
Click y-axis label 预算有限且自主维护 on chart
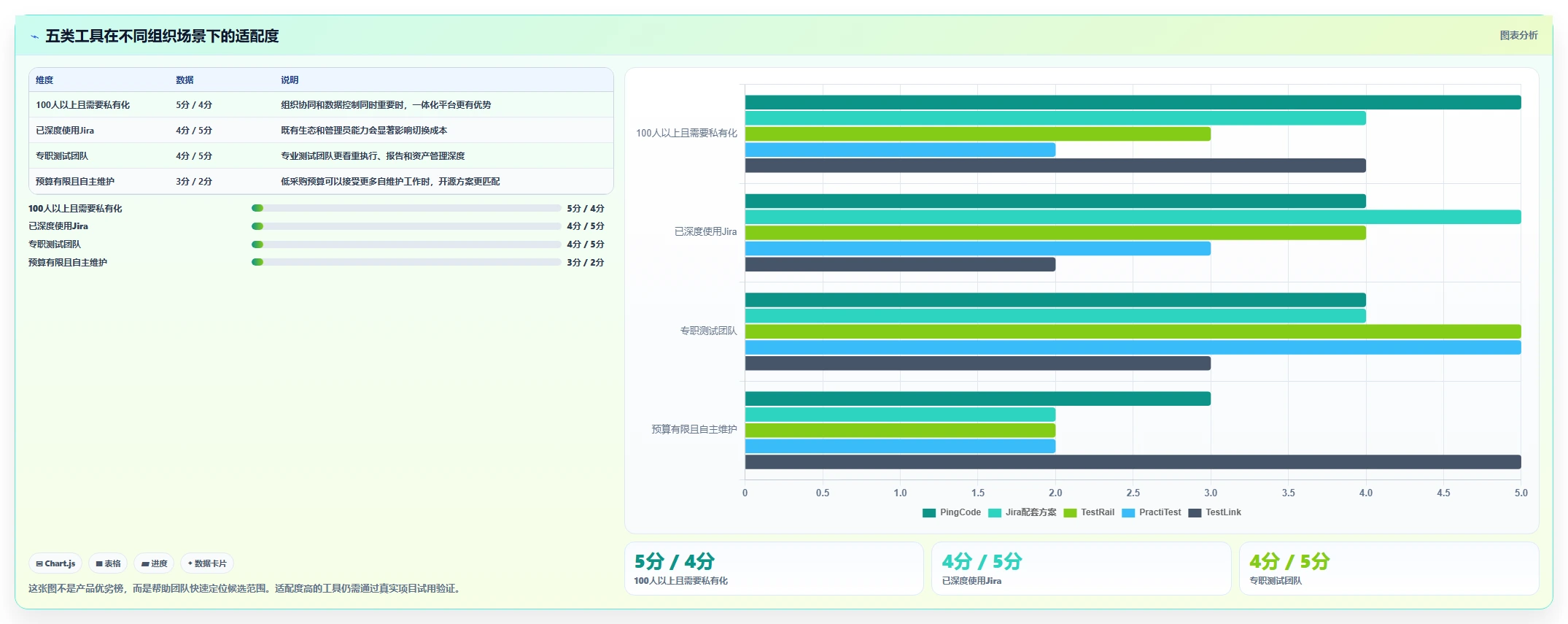click(694, 429)
